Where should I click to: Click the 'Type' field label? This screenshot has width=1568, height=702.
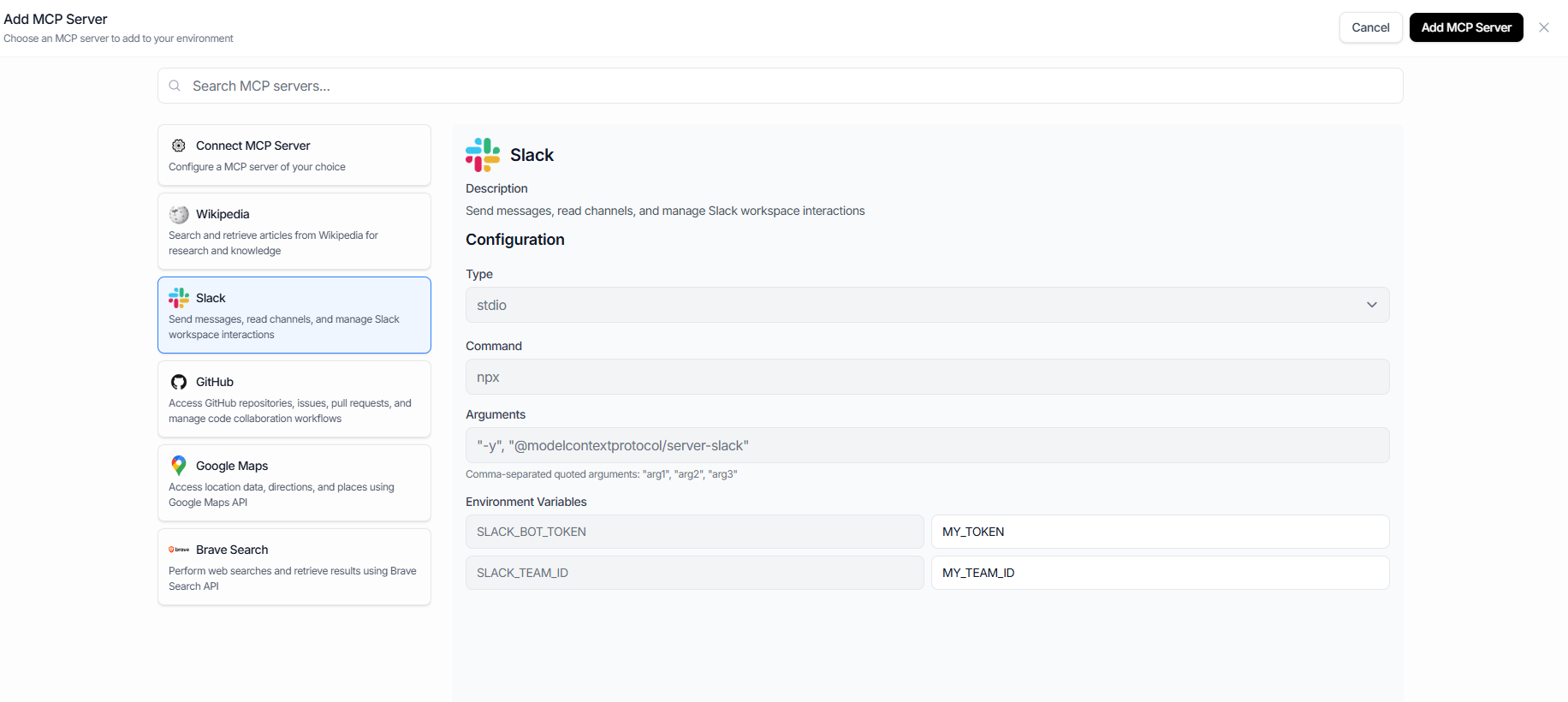tap(479, 274)
